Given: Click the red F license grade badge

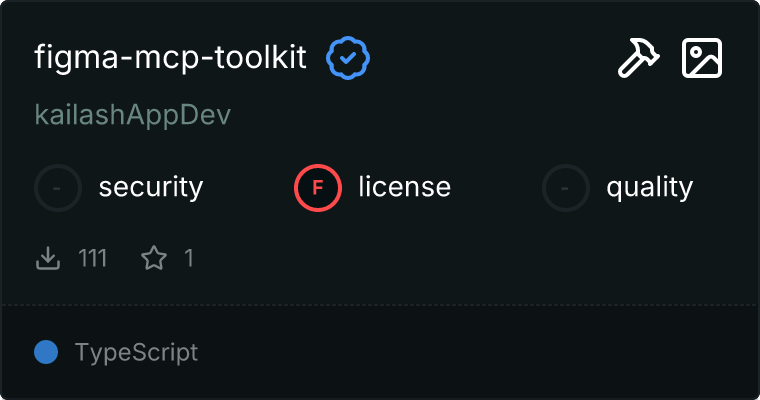Looking at the screenshot, I should pos(318,187).
